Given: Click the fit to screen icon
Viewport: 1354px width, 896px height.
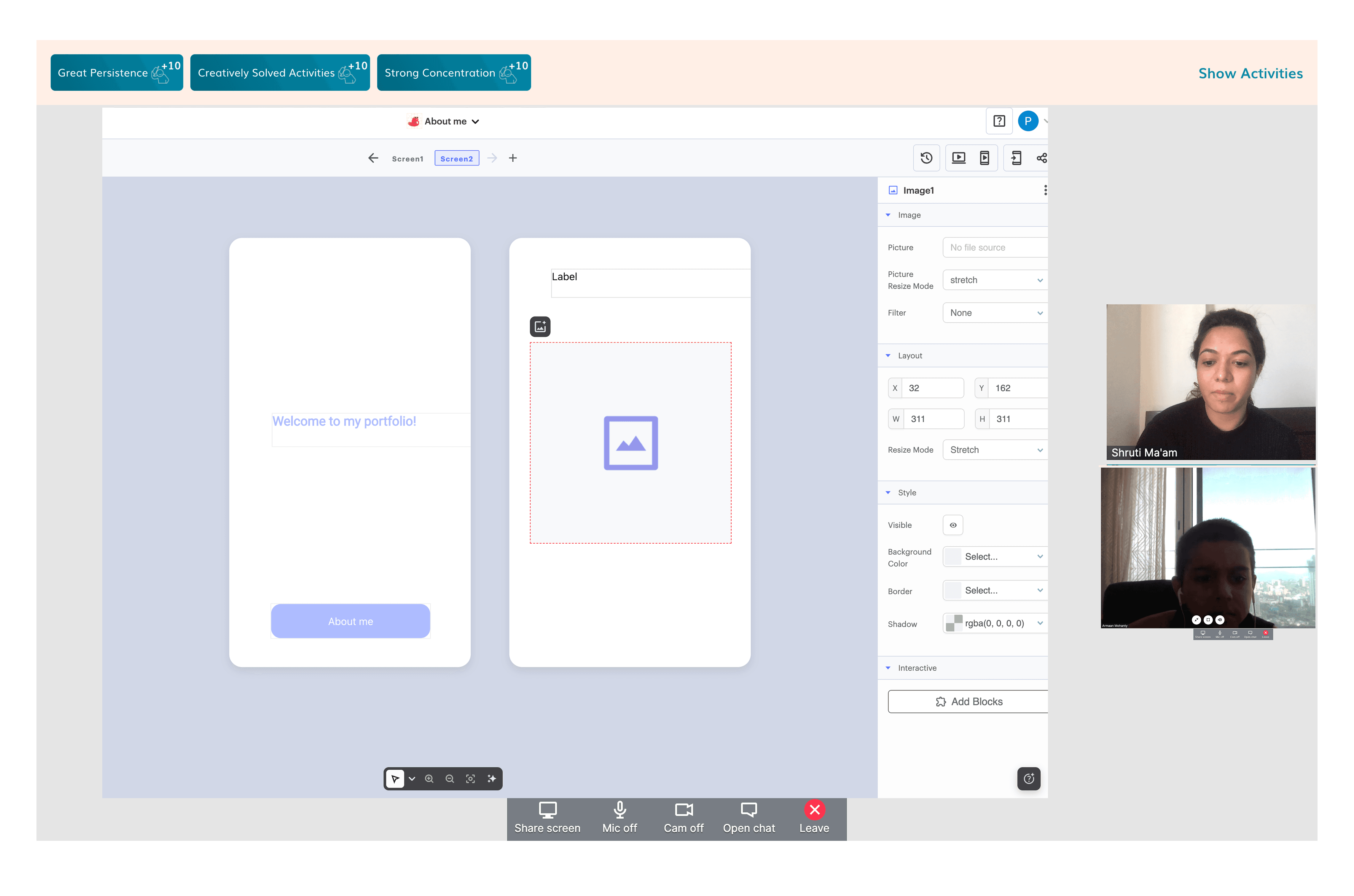Looking at the screenshot, I should pyautogui.click(x=470, y=779).
